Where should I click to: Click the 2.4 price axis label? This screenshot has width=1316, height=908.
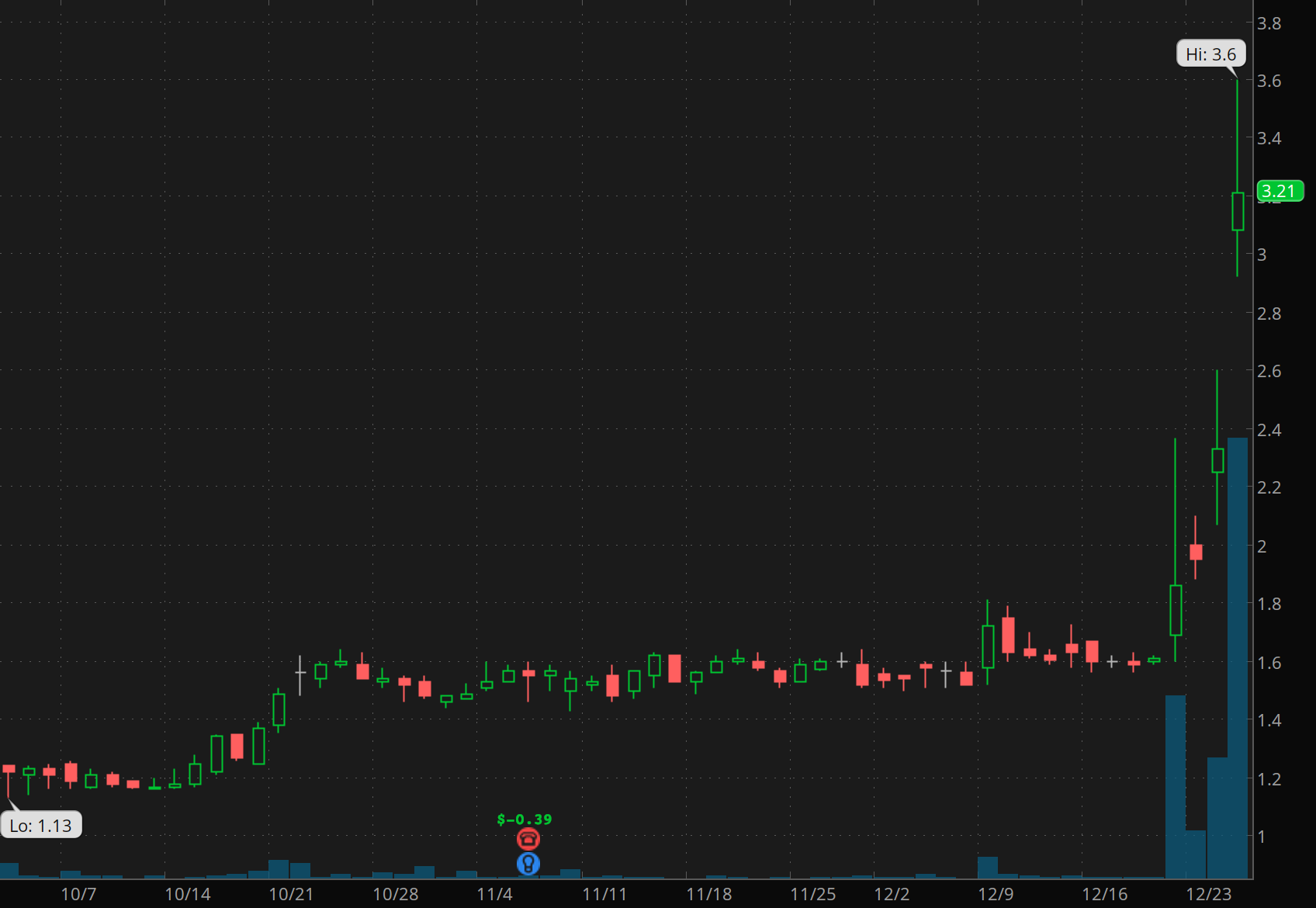[1269, 430]
